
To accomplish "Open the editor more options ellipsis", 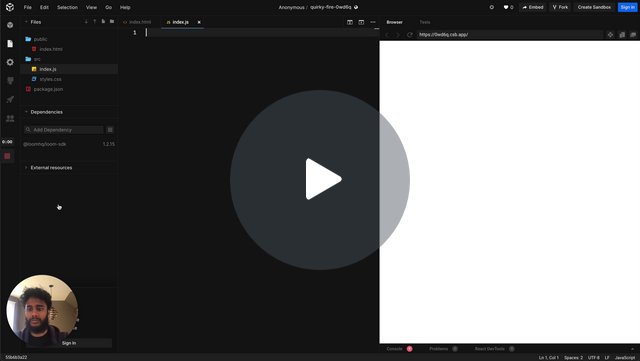I will 373,22.
